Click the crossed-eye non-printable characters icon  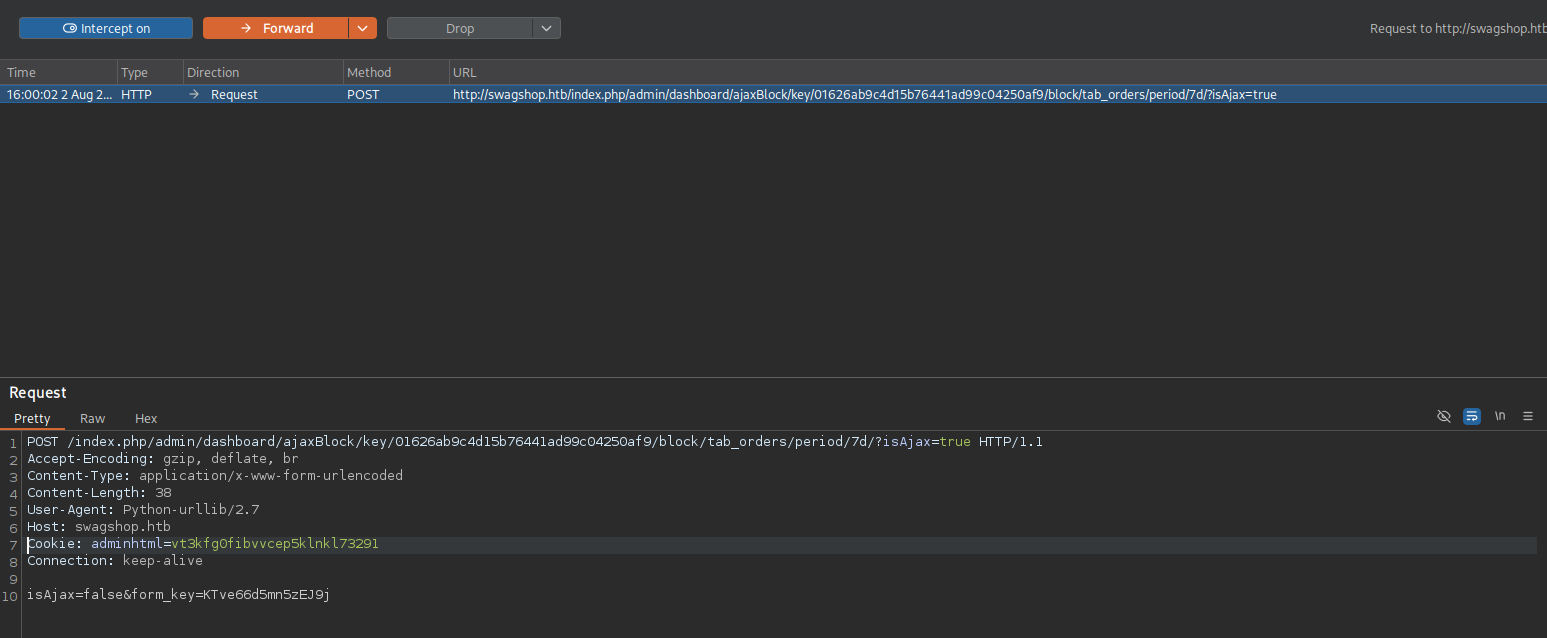pyautogui.click(x=1443, y=416)
